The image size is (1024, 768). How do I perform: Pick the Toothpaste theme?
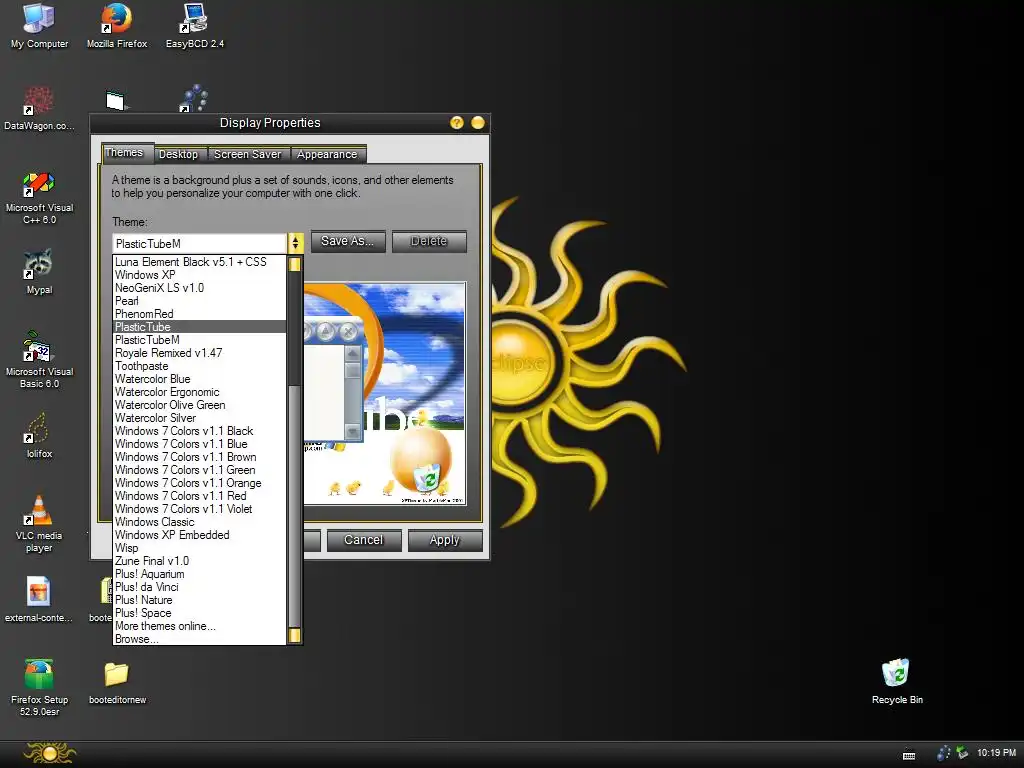(x=199, y=366)
